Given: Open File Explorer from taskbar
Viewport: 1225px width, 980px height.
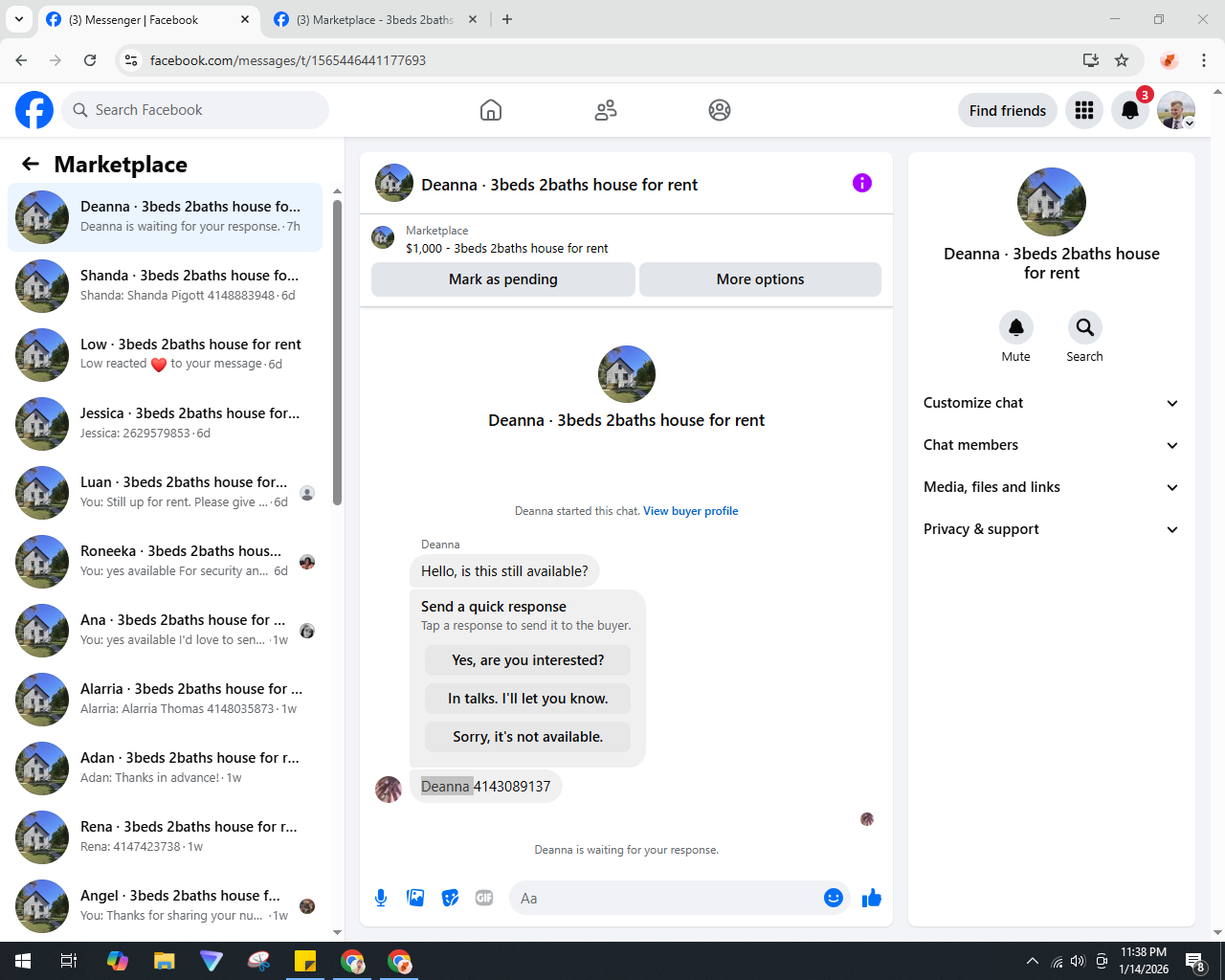Looking at the screenshot, I should 165,961.
